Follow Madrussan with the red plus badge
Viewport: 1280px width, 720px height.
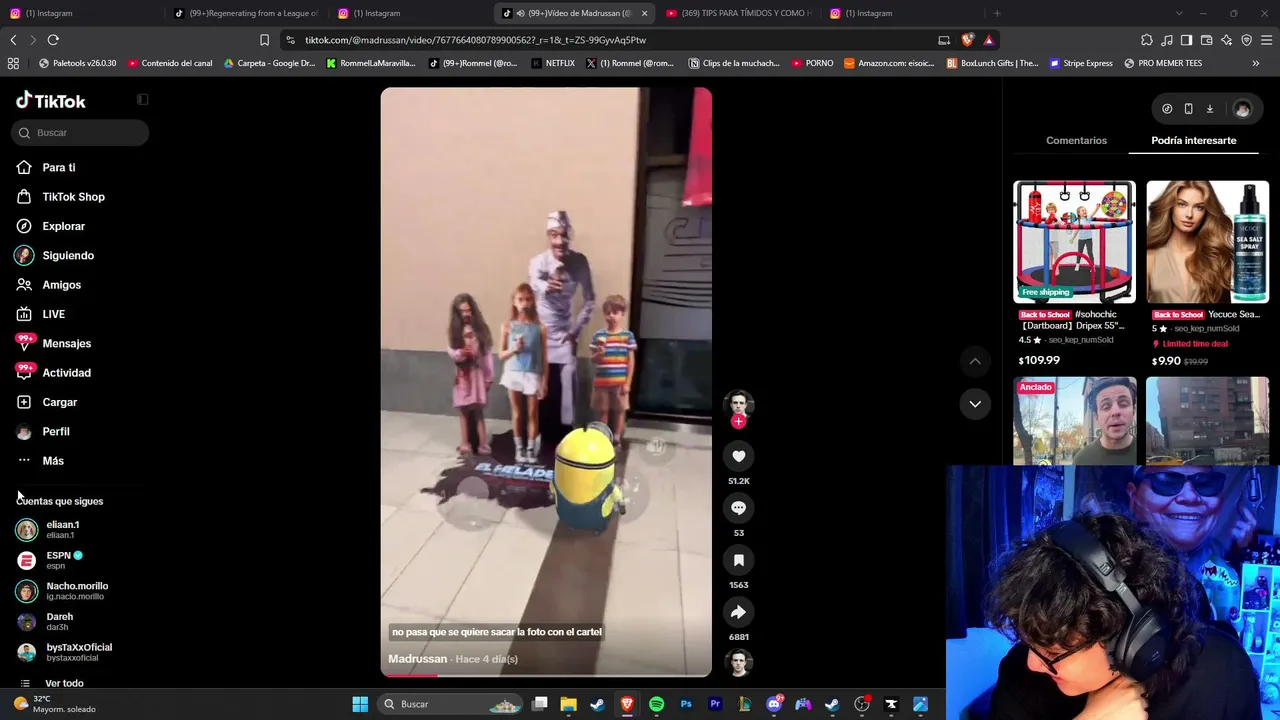pos(738,422)
